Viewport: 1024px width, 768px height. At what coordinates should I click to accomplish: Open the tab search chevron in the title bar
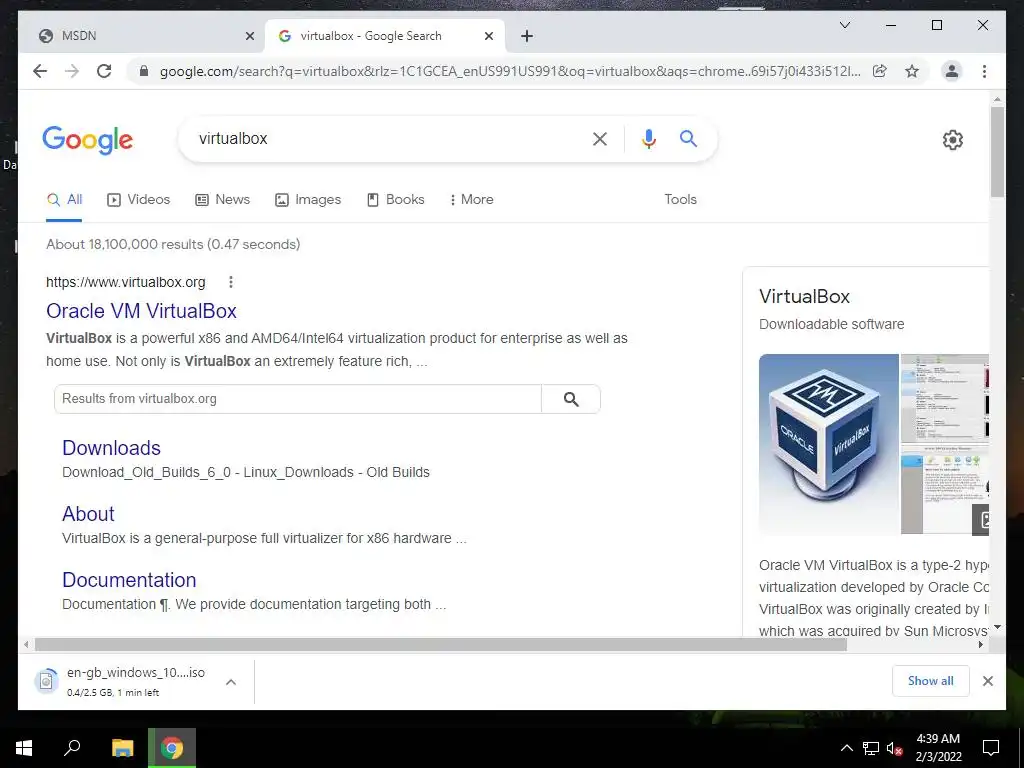844,25
